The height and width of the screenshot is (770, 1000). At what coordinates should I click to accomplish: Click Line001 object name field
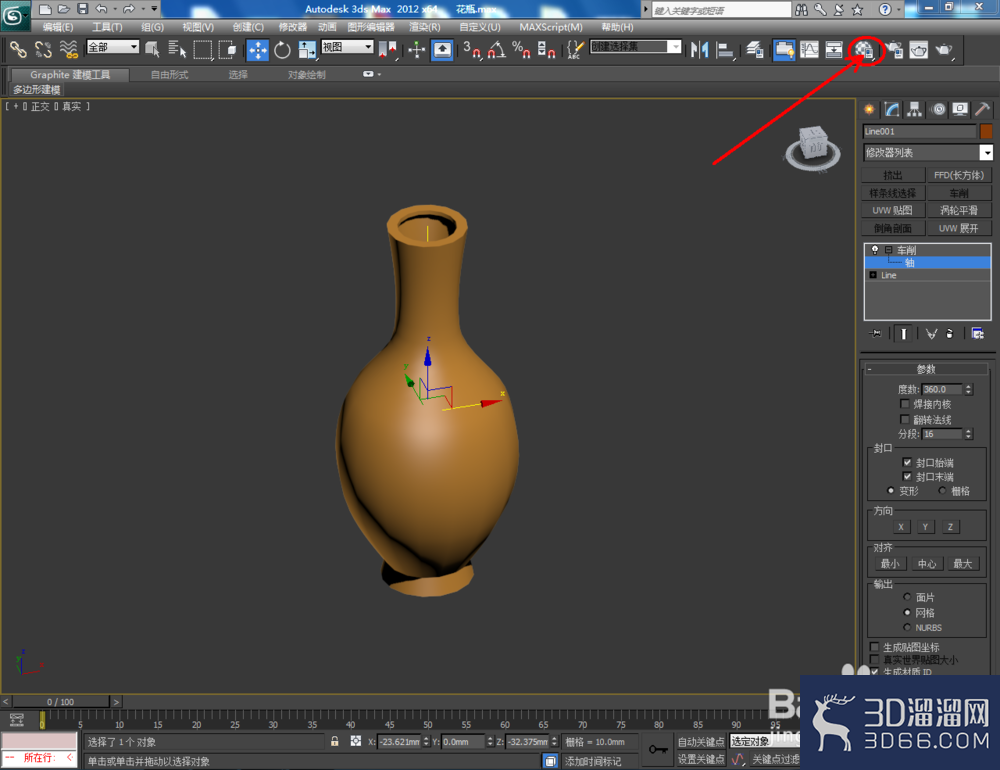pyautogui.click(x=920, y=131)
